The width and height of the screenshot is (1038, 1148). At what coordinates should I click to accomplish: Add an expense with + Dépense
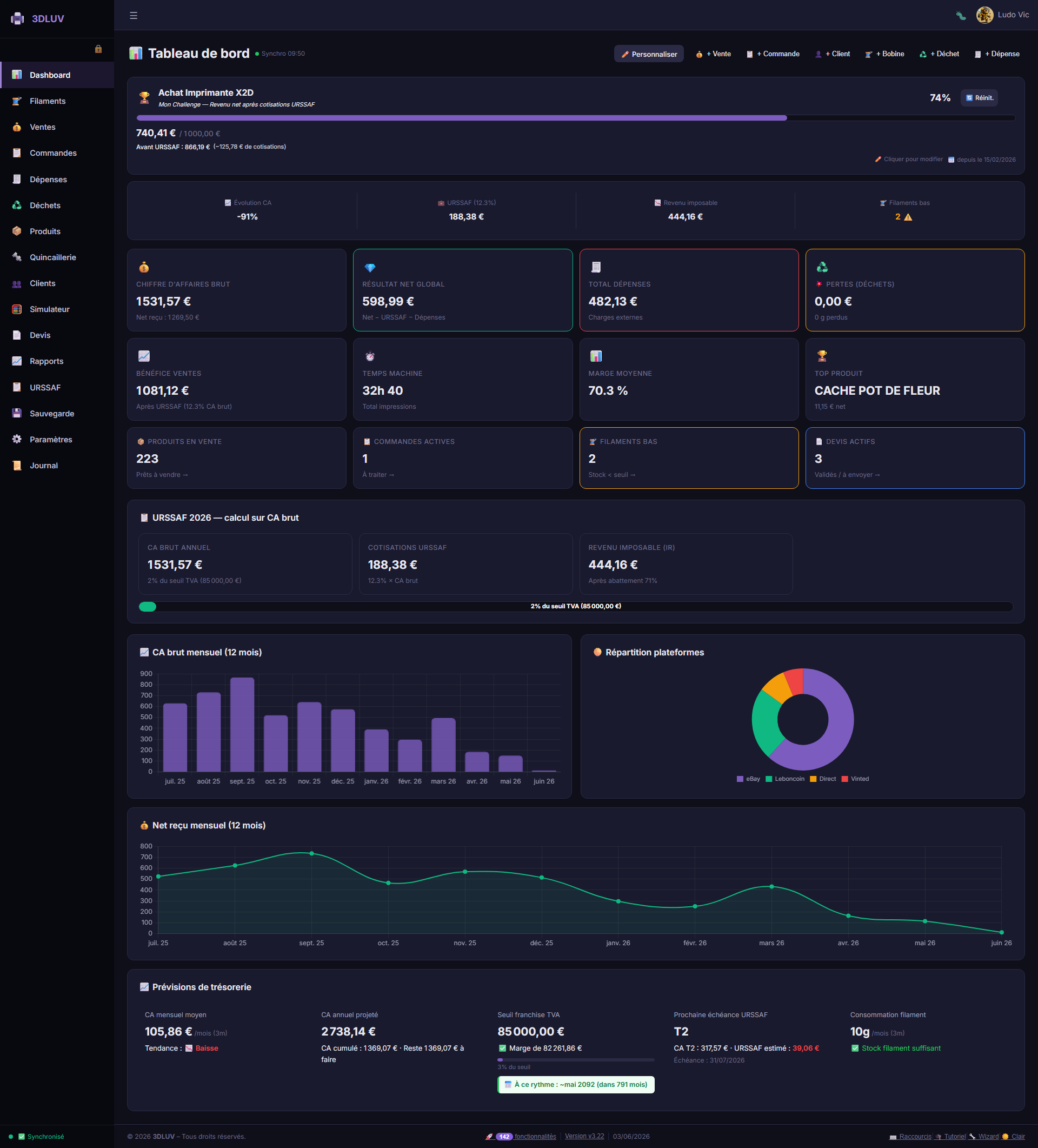tap(997, 54)
